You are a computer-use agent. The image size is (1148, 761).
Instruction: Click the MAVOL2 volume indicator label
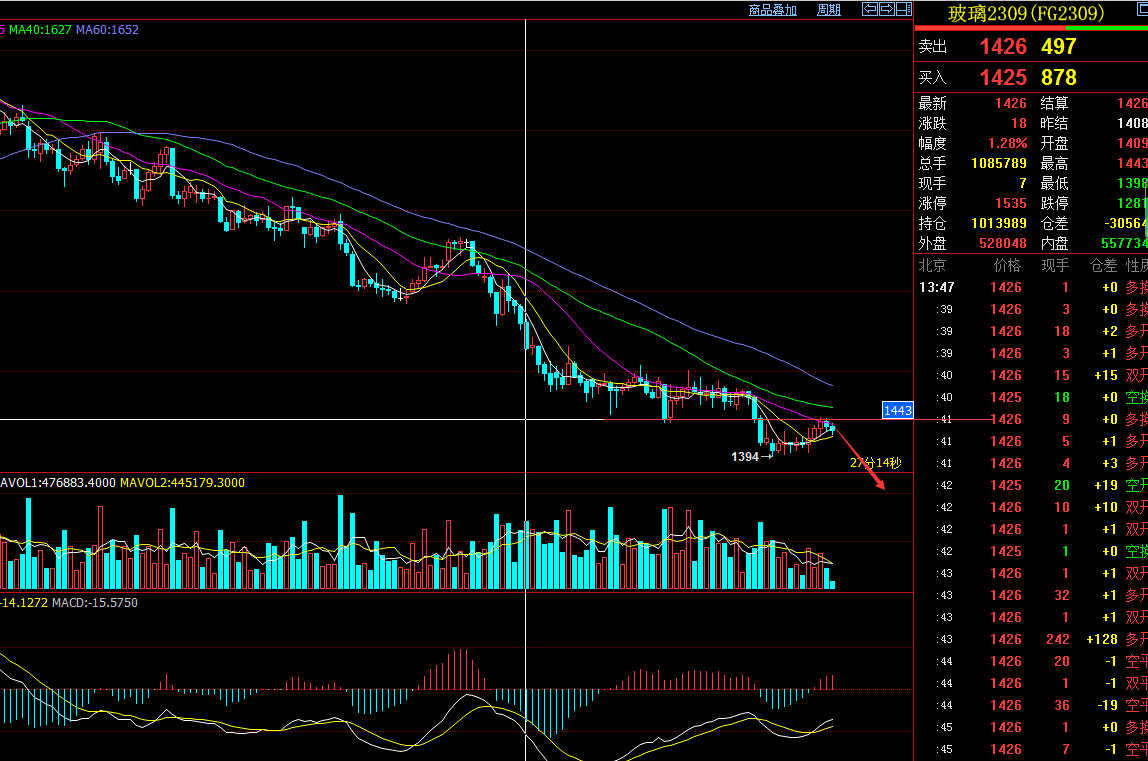[182, 483]
